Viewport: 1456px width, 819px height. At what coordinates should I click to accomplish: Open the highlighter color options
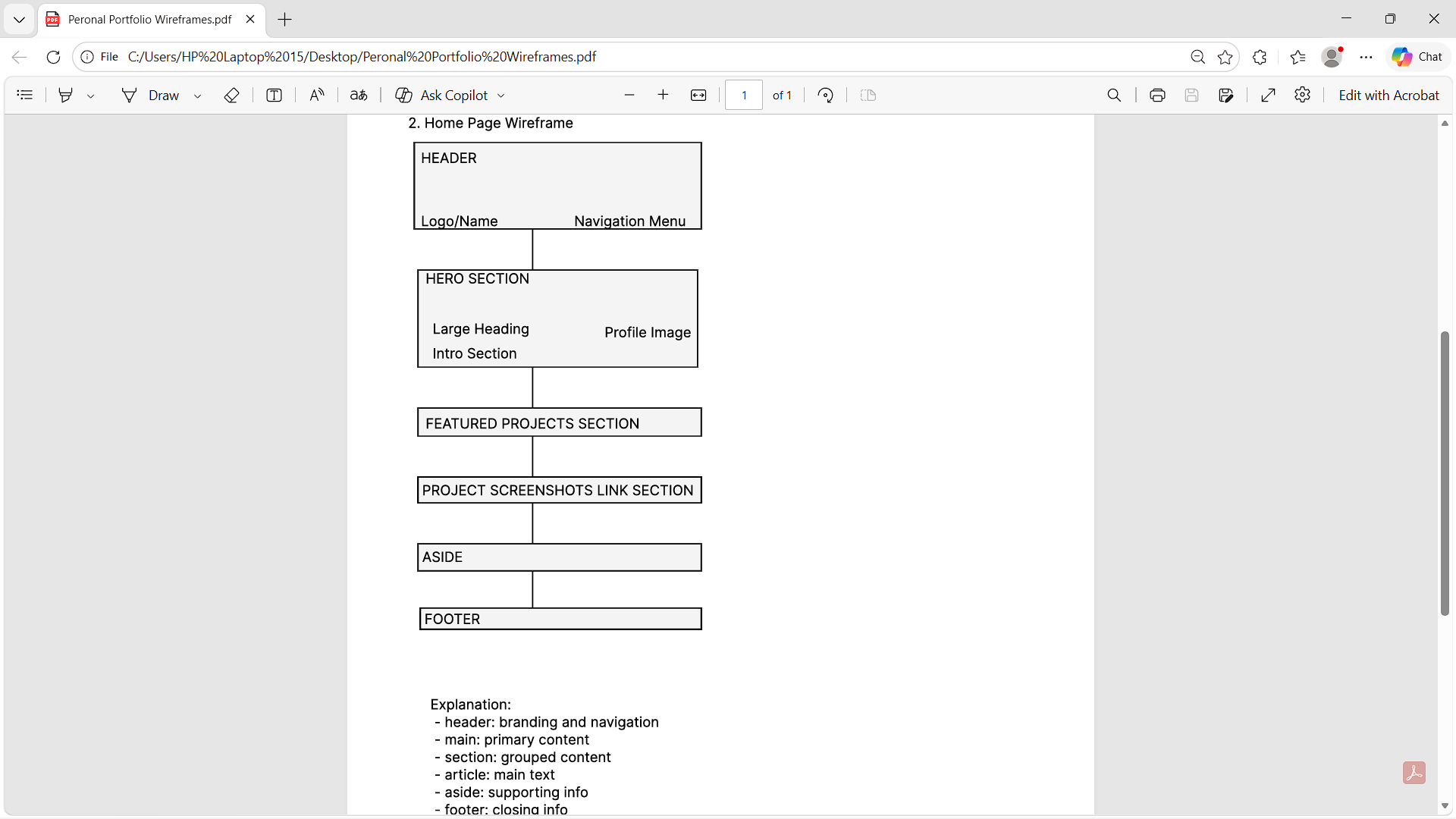(91, 95)
